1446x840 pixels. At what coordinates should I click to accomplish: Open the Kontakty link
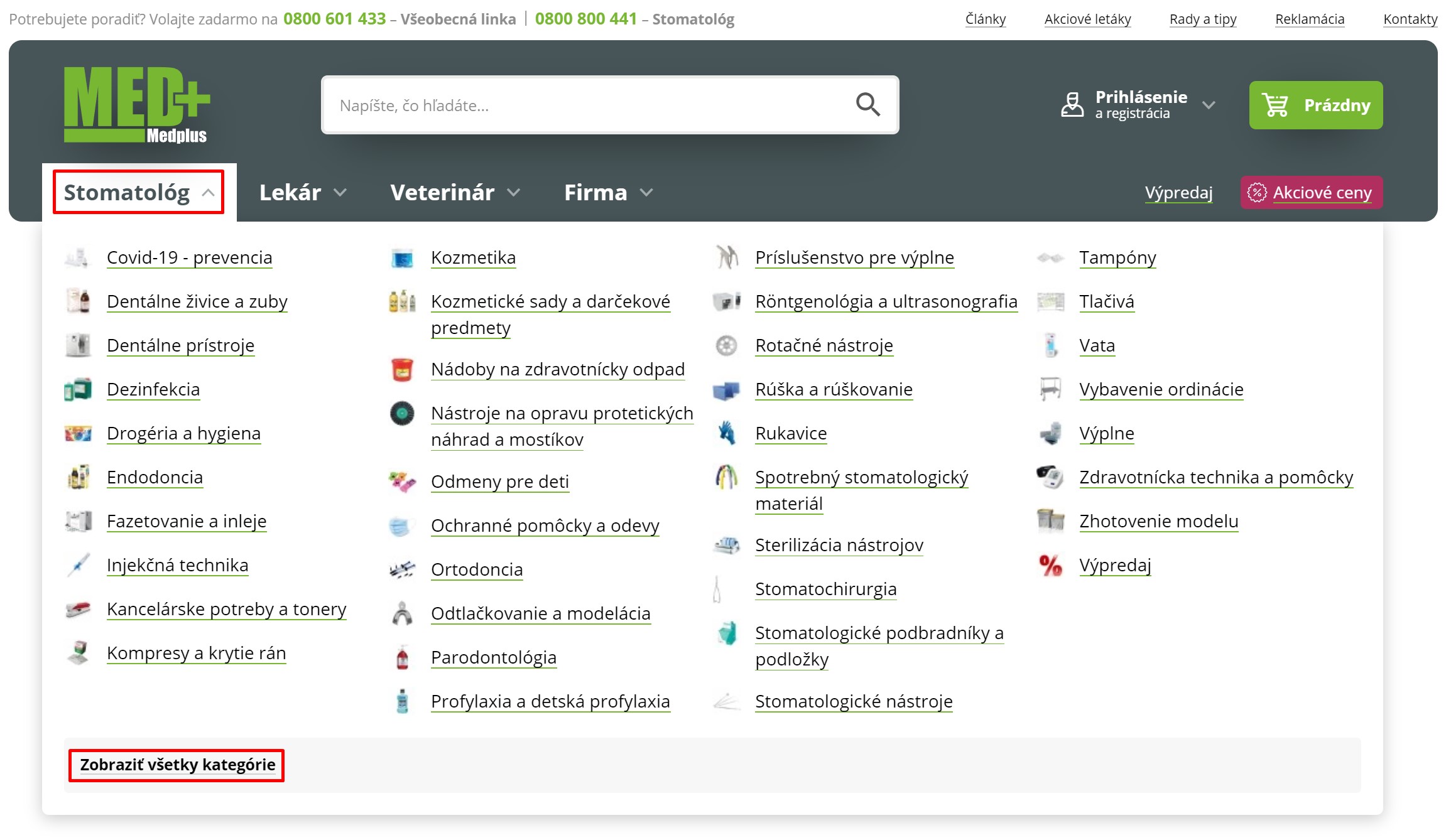[1410, 19]
